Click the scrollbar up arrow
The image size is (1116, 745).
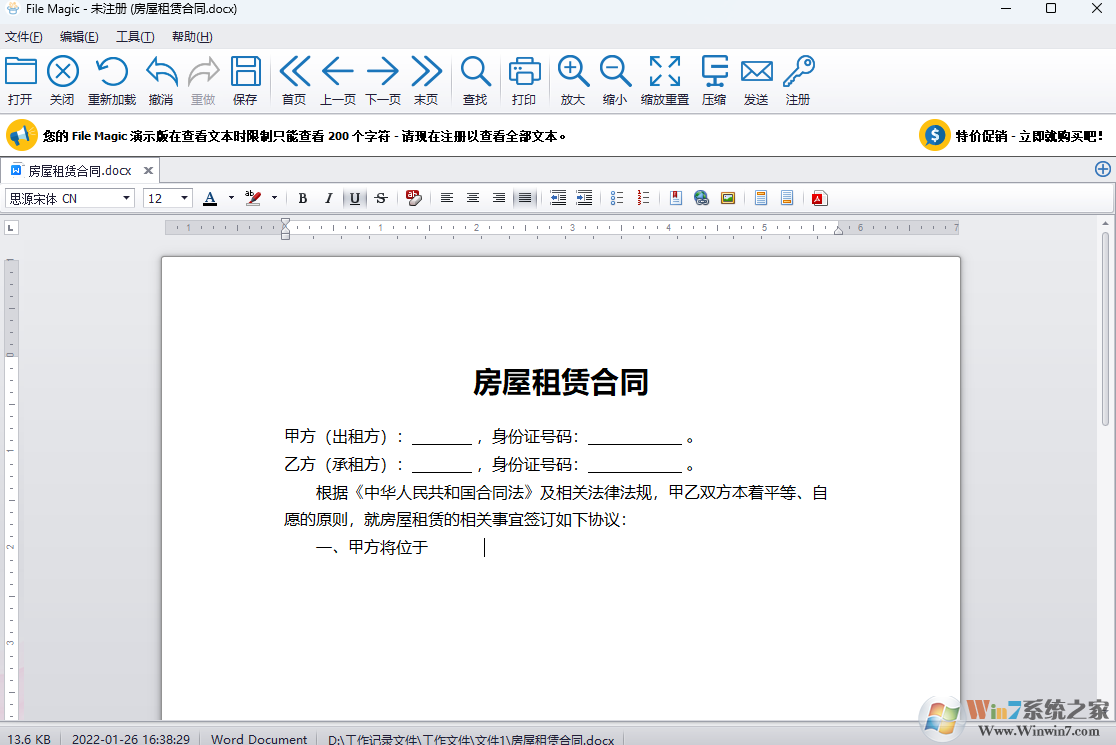click(x=1105, y=223)
